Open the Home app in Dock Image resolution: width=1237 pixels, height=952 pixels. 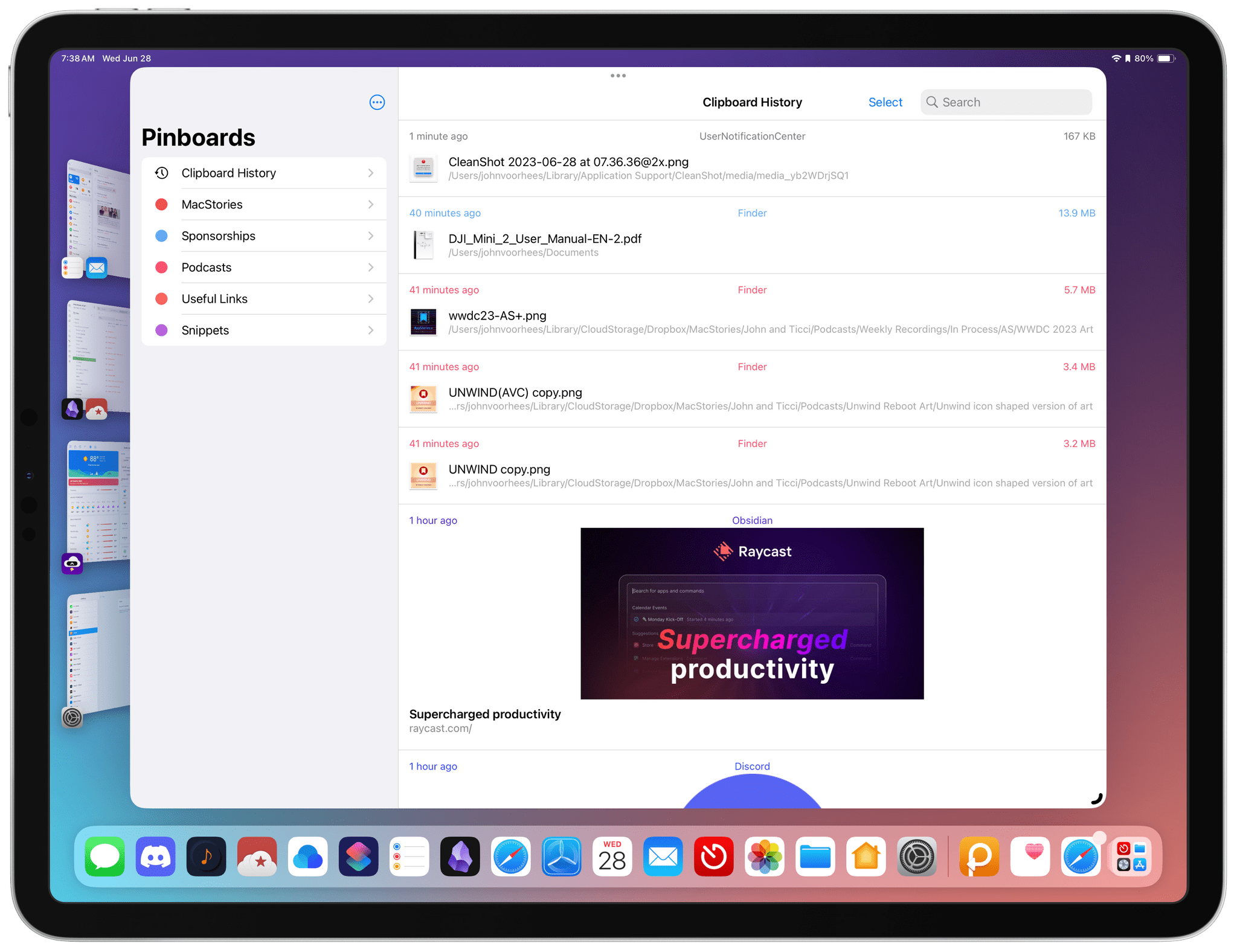(x=866, y=857)
